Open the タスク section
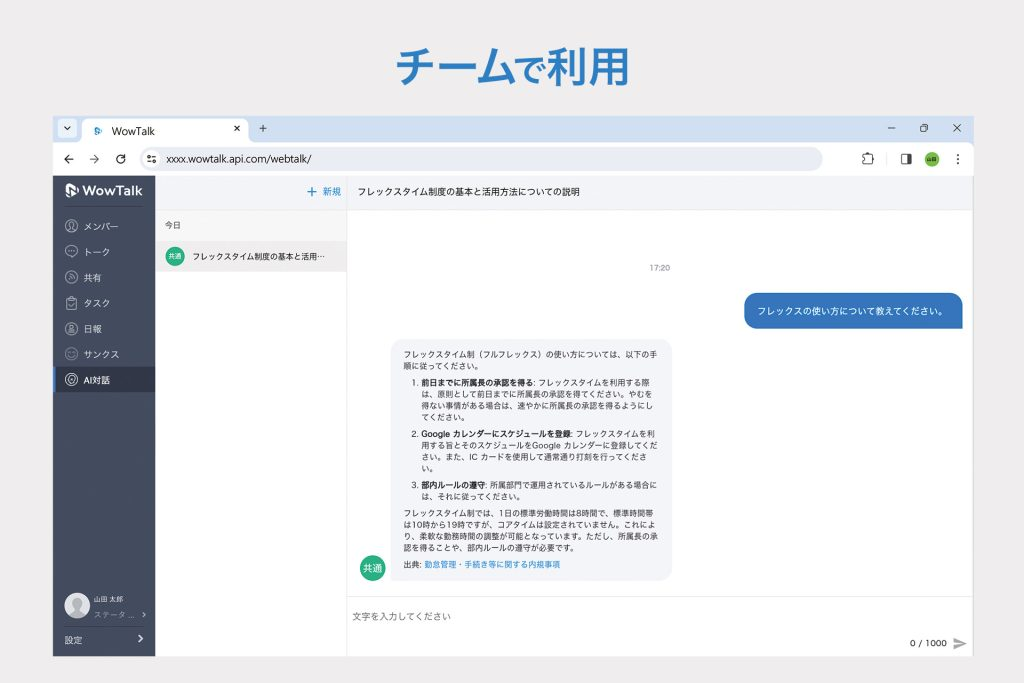This screenshot has height=683, width=1024. (96, 302)
